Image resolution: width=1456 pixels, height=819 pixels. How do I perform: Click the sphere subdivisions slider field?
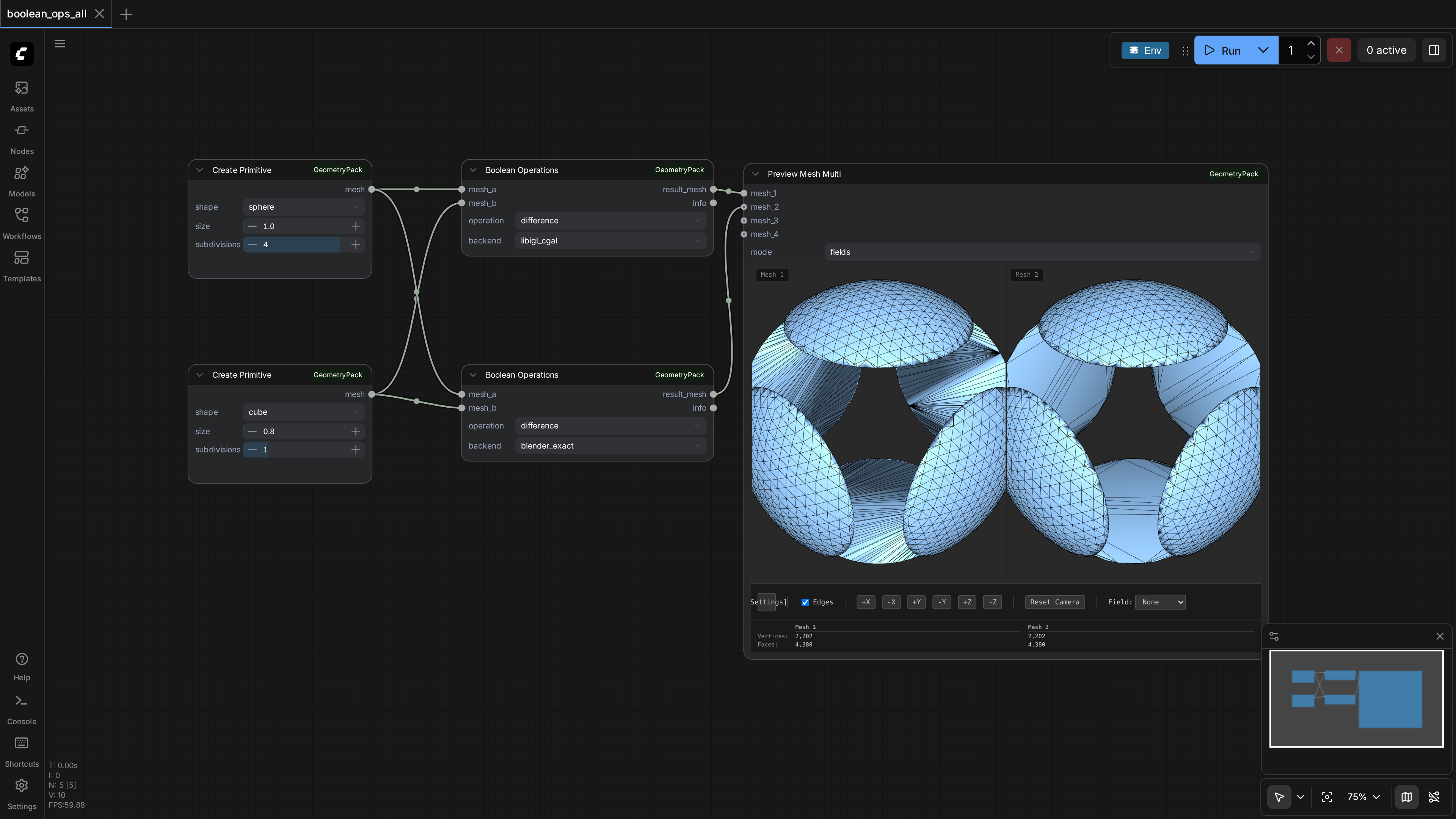pos(303,245)
